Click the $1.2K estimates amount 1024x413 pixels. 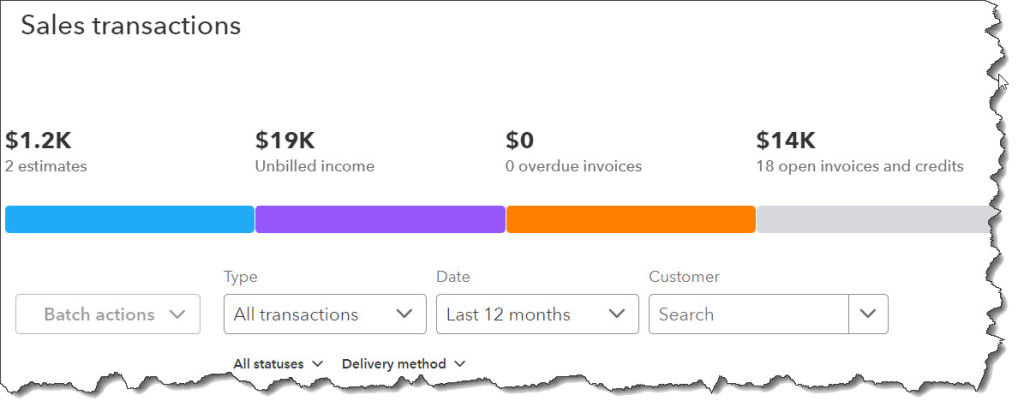[38, 140]
